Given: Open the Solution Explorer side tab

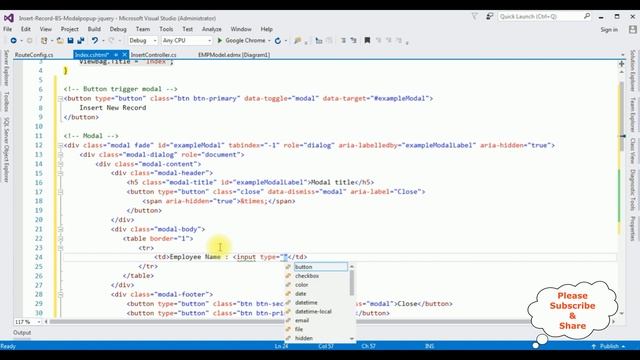Looking at the screenshot, I should click(x=633, y=71).
